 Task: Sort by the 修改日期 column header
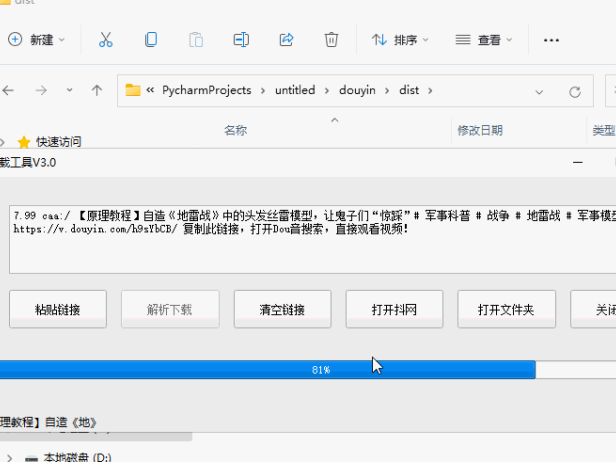point(480,130)
